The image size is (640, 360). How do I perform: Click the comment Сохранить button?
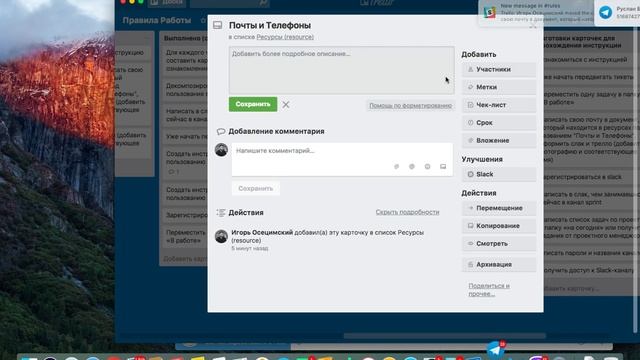click(256, 189)
